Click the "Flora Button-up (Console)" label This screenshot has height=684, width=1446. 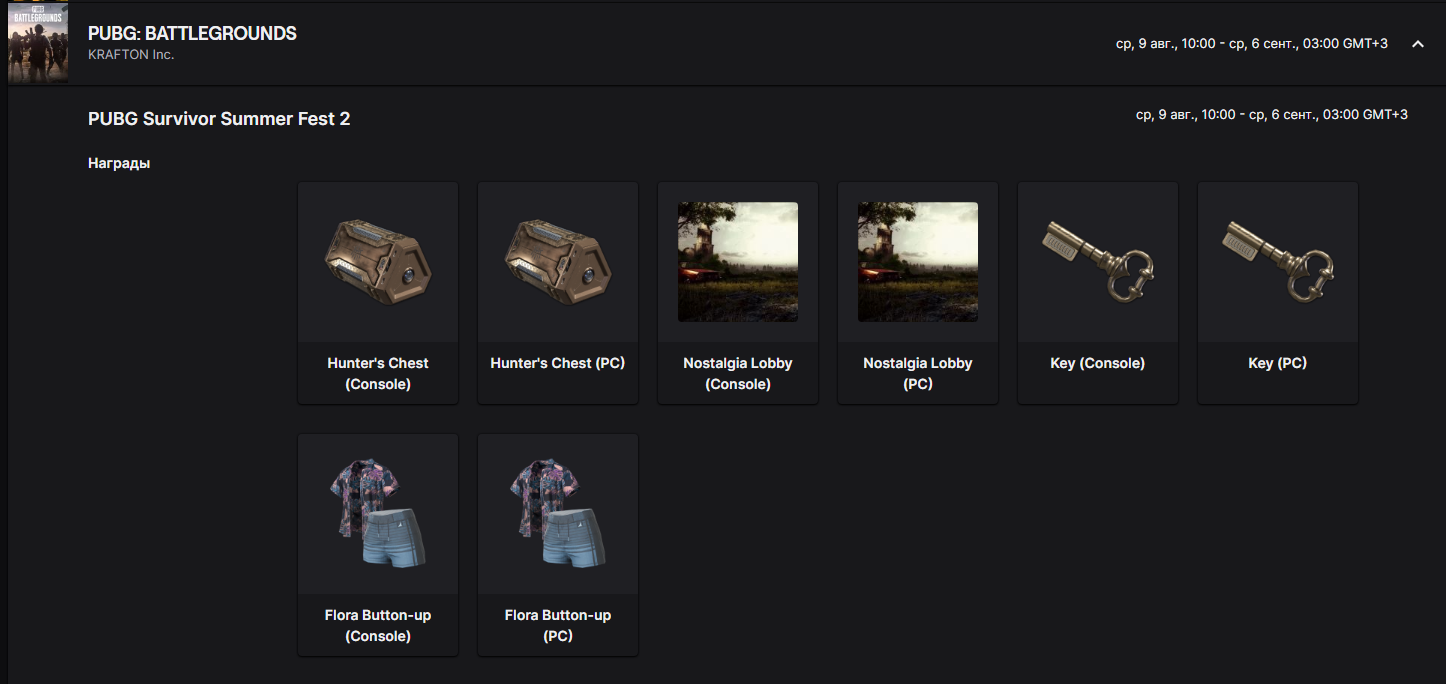click(378, 625)
